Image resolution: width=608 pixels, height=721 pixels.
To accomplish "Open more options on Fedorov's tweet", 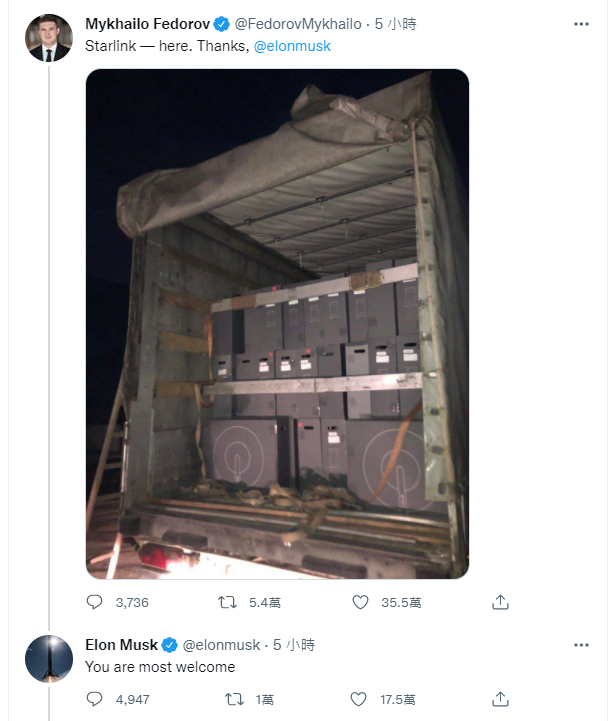I will 581,23.
